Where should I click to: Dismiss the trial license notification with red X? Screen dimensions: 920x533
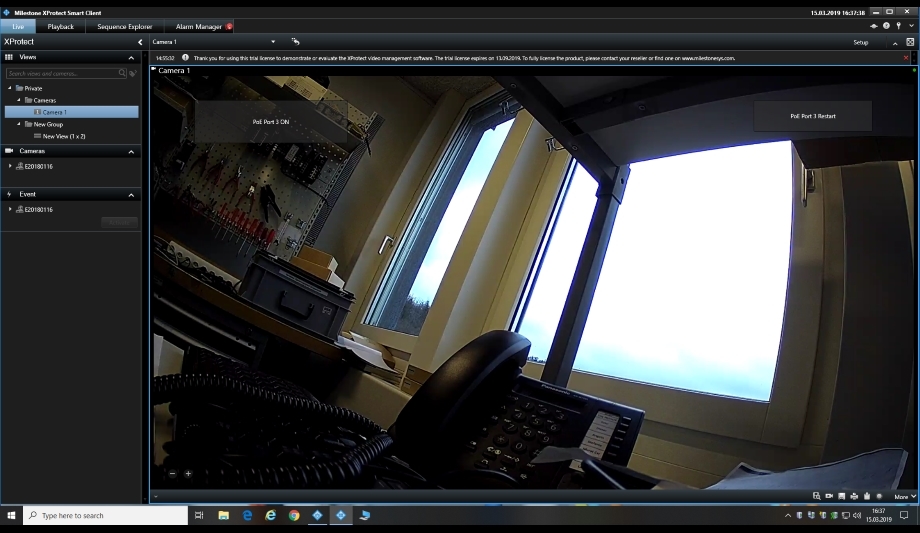906,58
